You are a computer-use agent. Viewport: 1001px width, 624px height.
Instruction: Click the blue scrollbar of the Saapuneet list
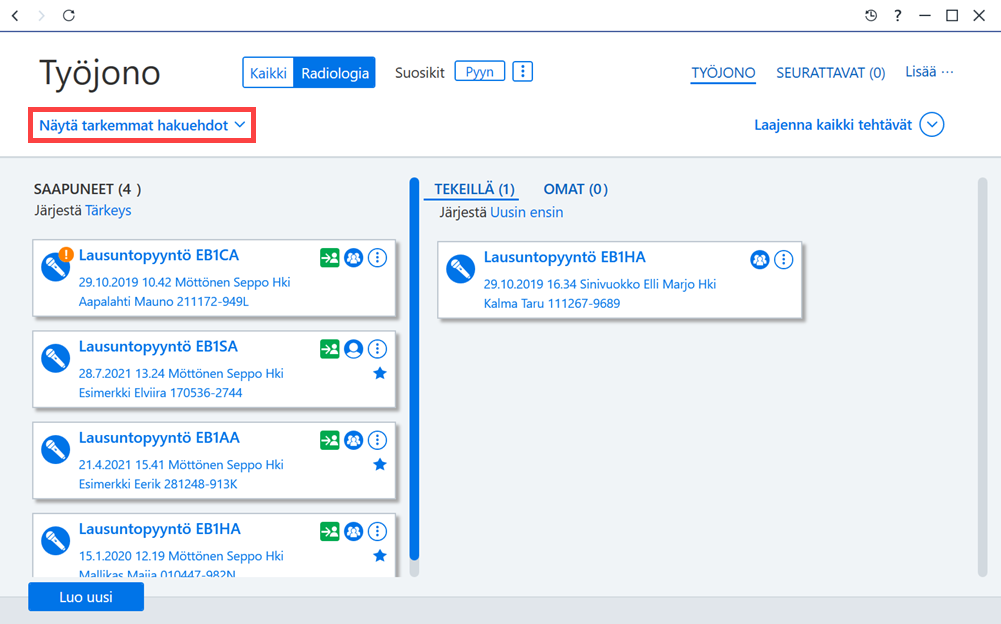tap(414, 369)
